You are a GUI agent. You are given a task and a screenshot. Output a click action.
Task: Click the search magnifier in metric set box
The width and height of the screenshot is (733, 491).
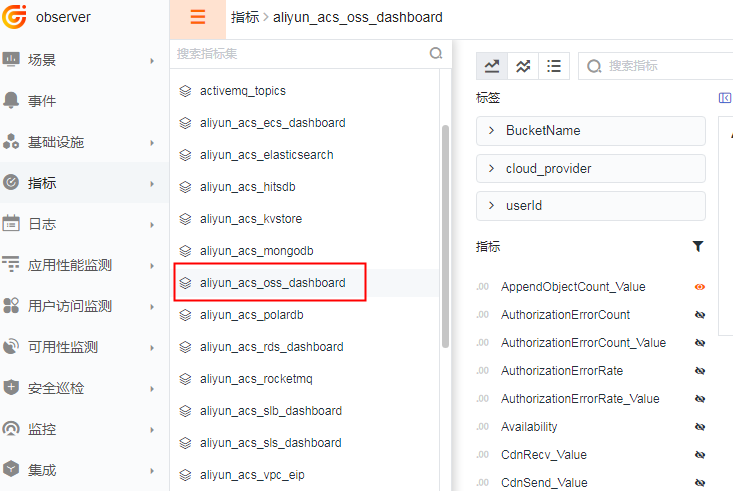(x=436, y=53)
